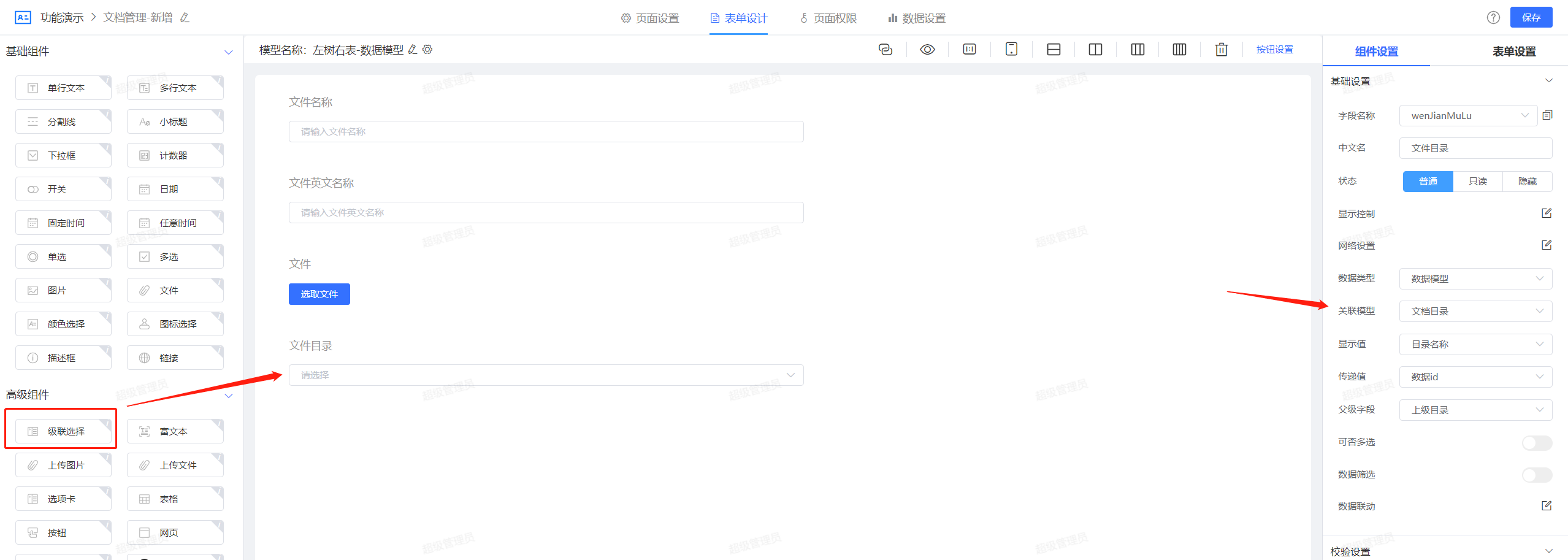The width and height of the screenshot is (1568, 560).
Task: Add the 单选 radio component
Action: click(x=63, y=256)
